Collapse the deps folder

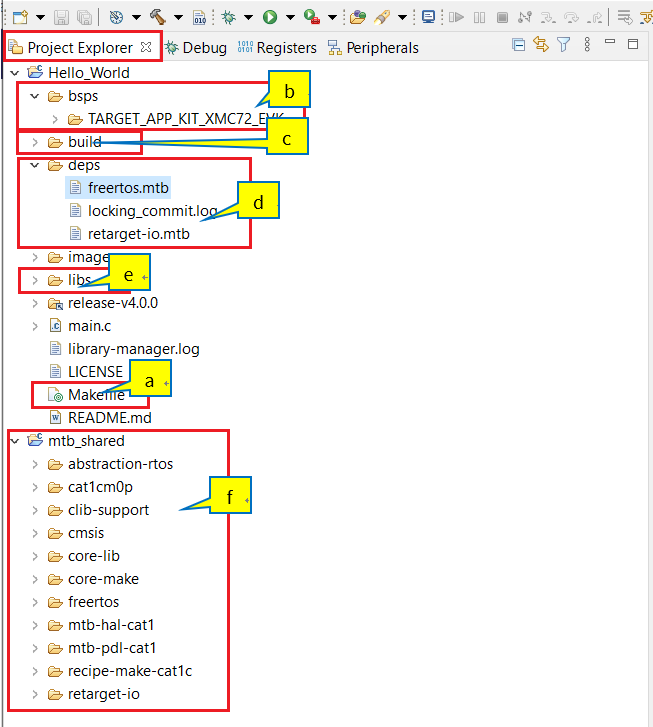click(35, 165)
